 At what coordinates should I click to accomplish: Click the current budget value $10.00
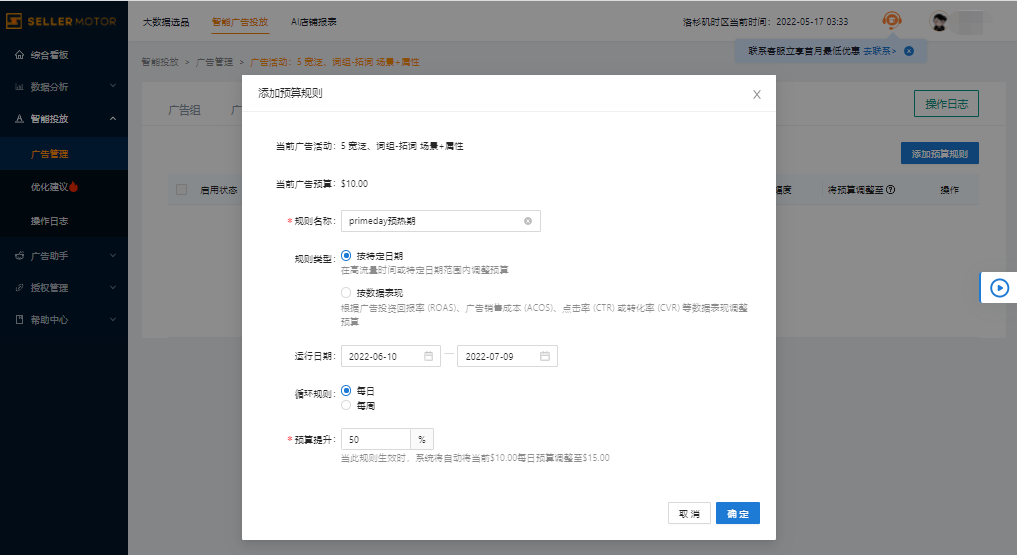click(x=354, y=183)
